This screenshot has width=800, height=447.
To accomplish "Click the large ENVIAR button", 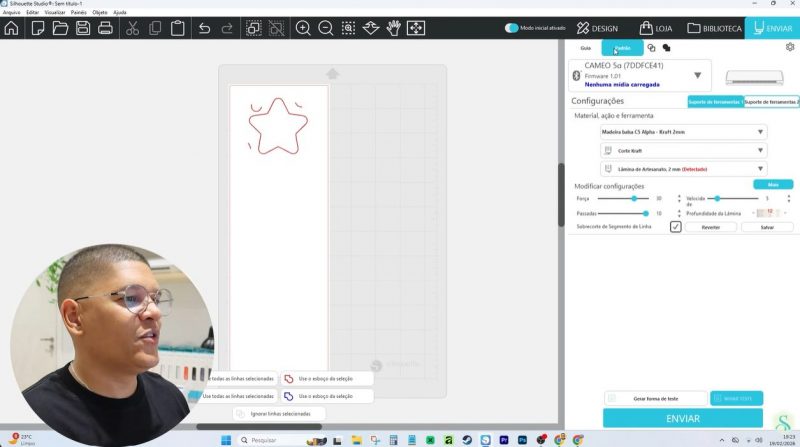I will (x=683, y=418).
